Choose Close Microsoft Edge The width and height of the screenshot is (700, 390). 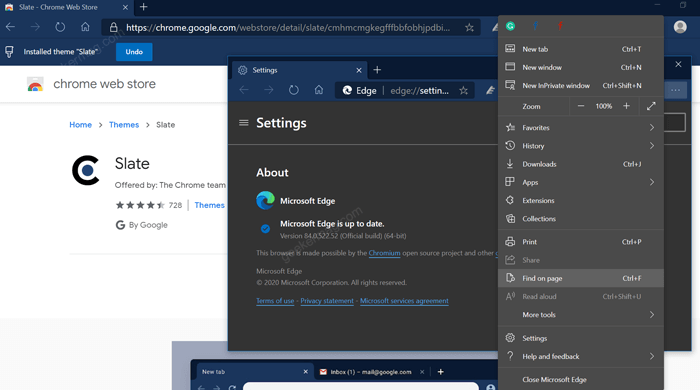click(580, 380)
